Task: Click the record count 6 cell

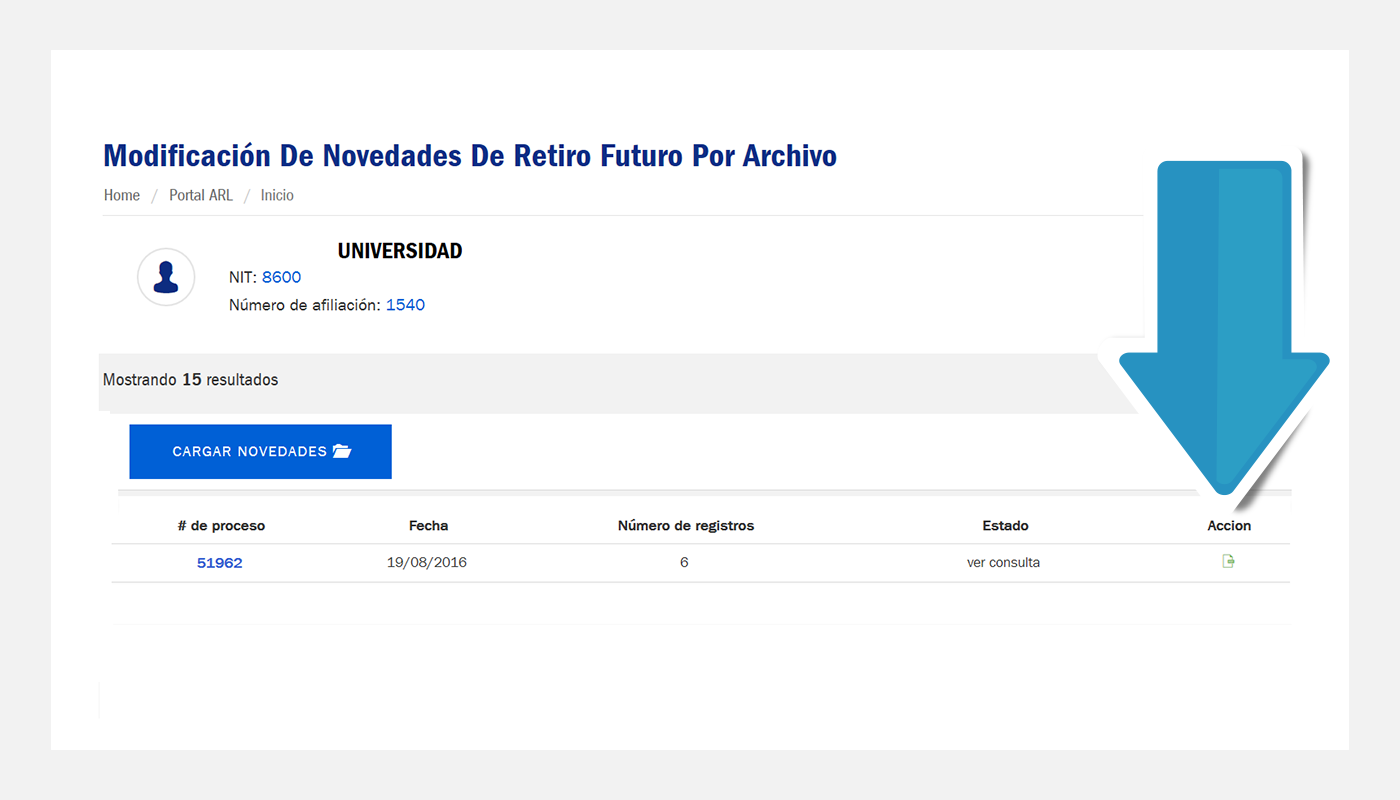Action: pyautogui.click(x=684, y=563)
